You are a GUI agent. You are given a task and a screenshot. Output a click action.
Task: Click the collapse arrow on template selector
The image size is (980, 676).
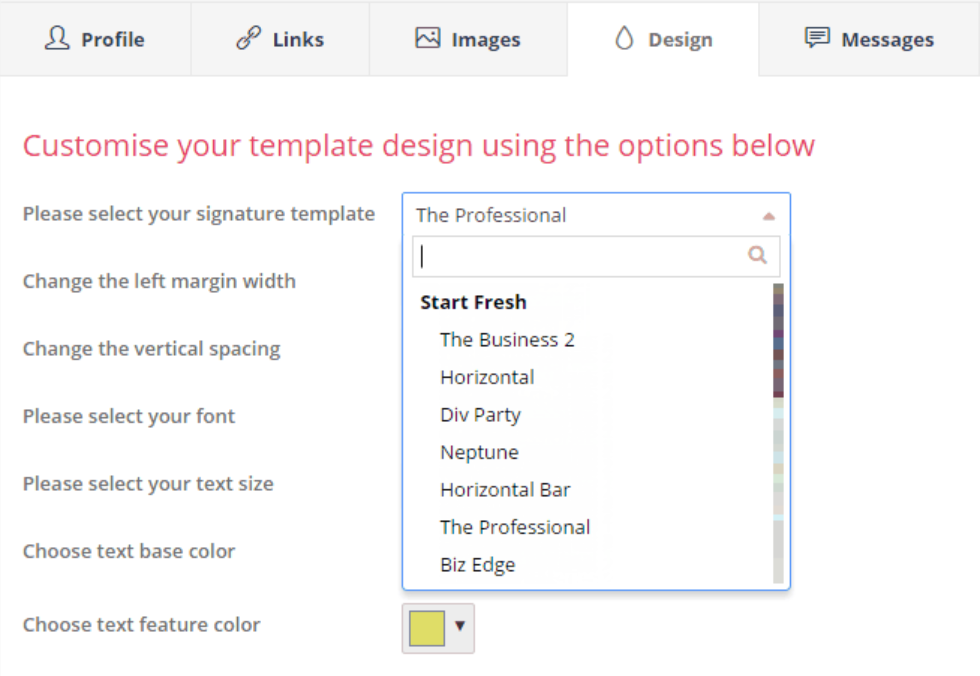point(769,215)
